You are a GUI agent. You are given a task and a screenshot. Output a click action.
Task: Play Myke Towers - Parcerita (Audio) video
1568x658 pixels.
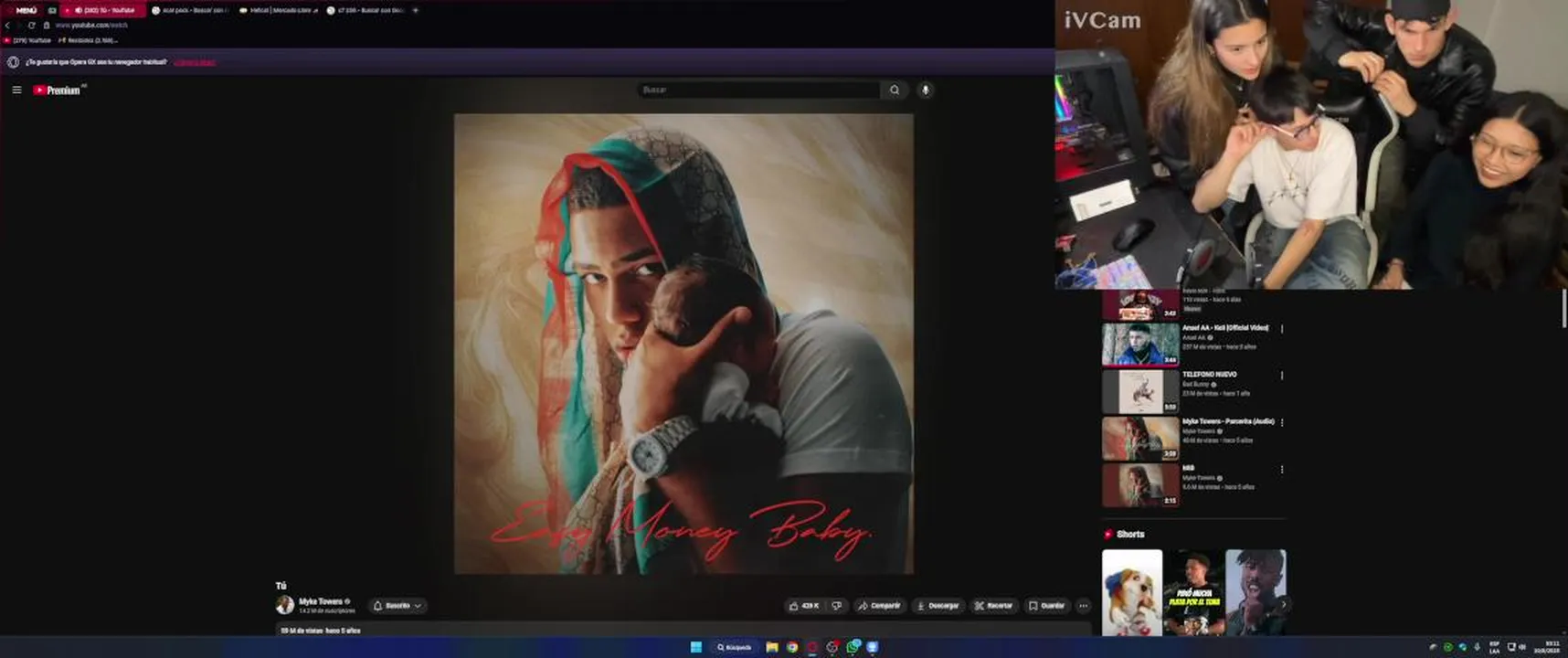point(1140,438)
